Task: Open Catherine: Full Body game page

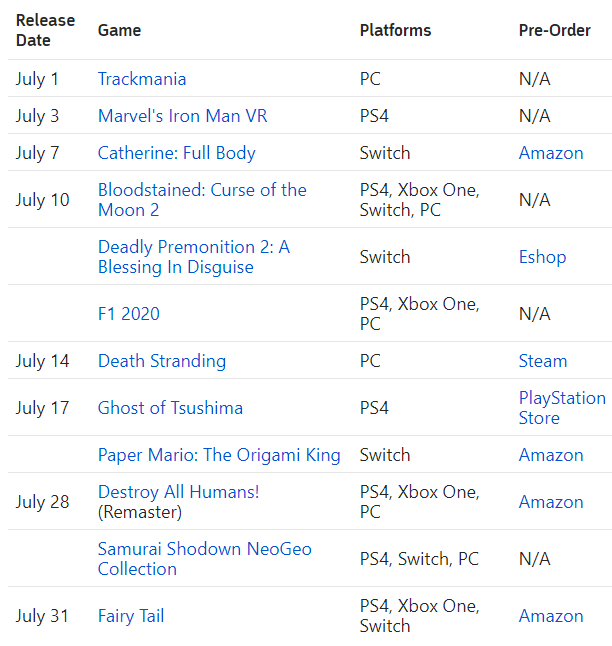Action: pos(176,153)
